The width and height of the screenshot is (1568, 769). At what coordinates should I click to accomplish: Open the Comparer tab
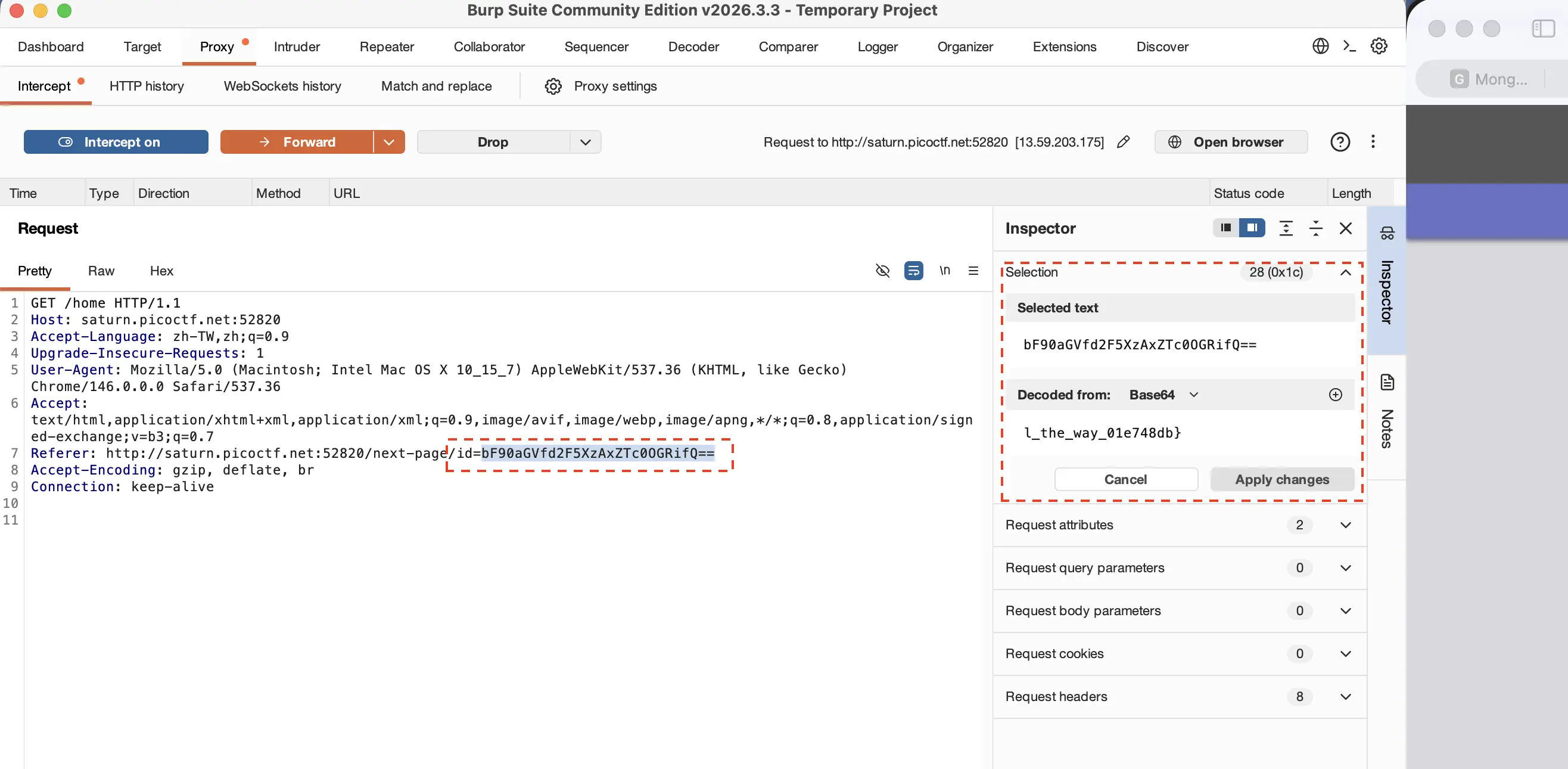pyautogui.click(x=788, y=47)
